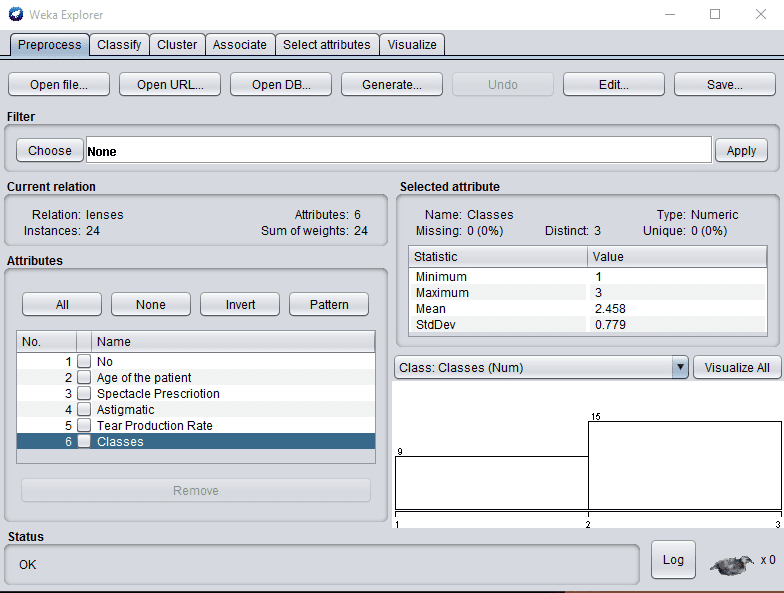Switch to the Cluster tab
Viewport: 784px width, 593px height.
177,44
